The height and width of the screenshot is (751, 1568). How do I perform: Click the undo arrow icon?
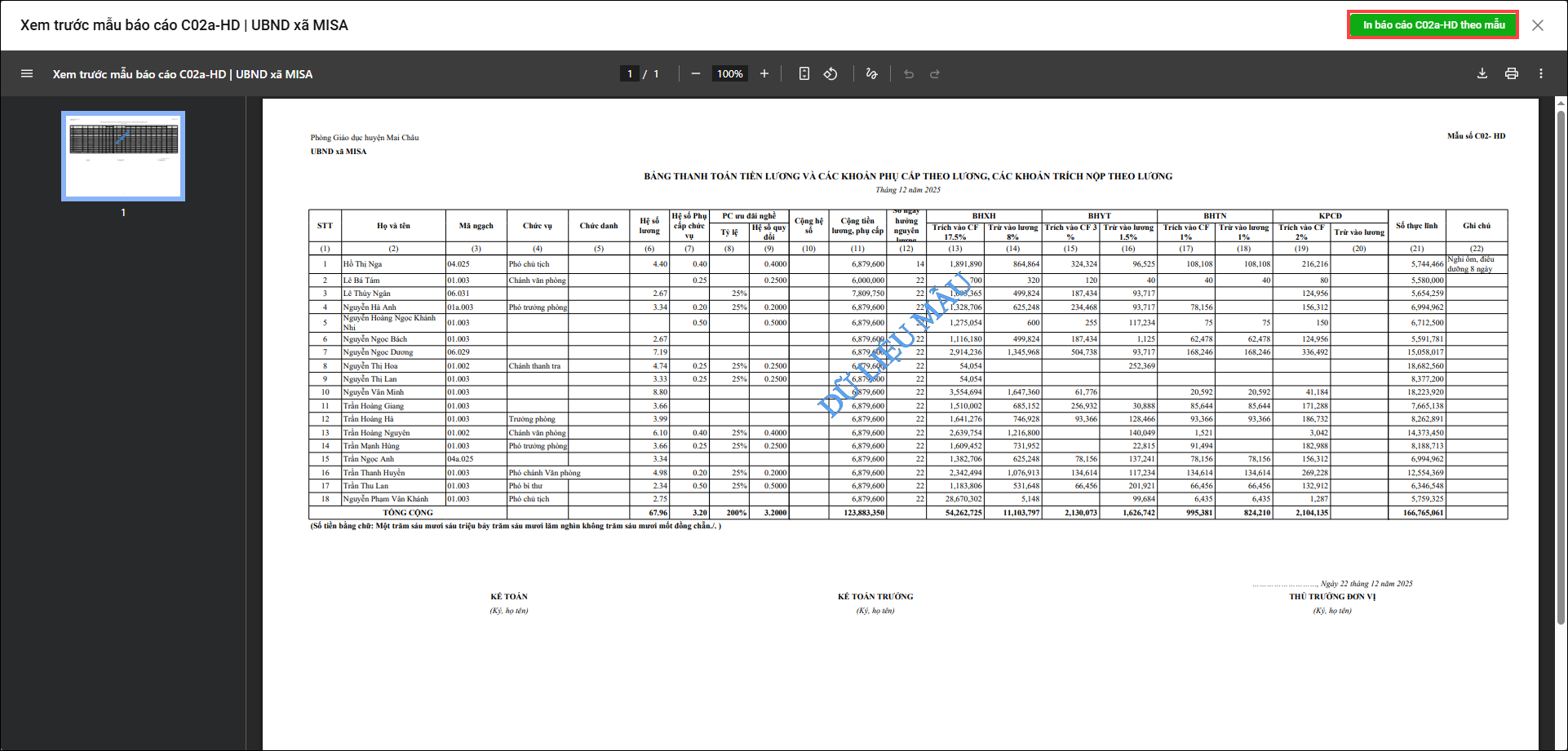pyautogui.click(x=909, y=74)
